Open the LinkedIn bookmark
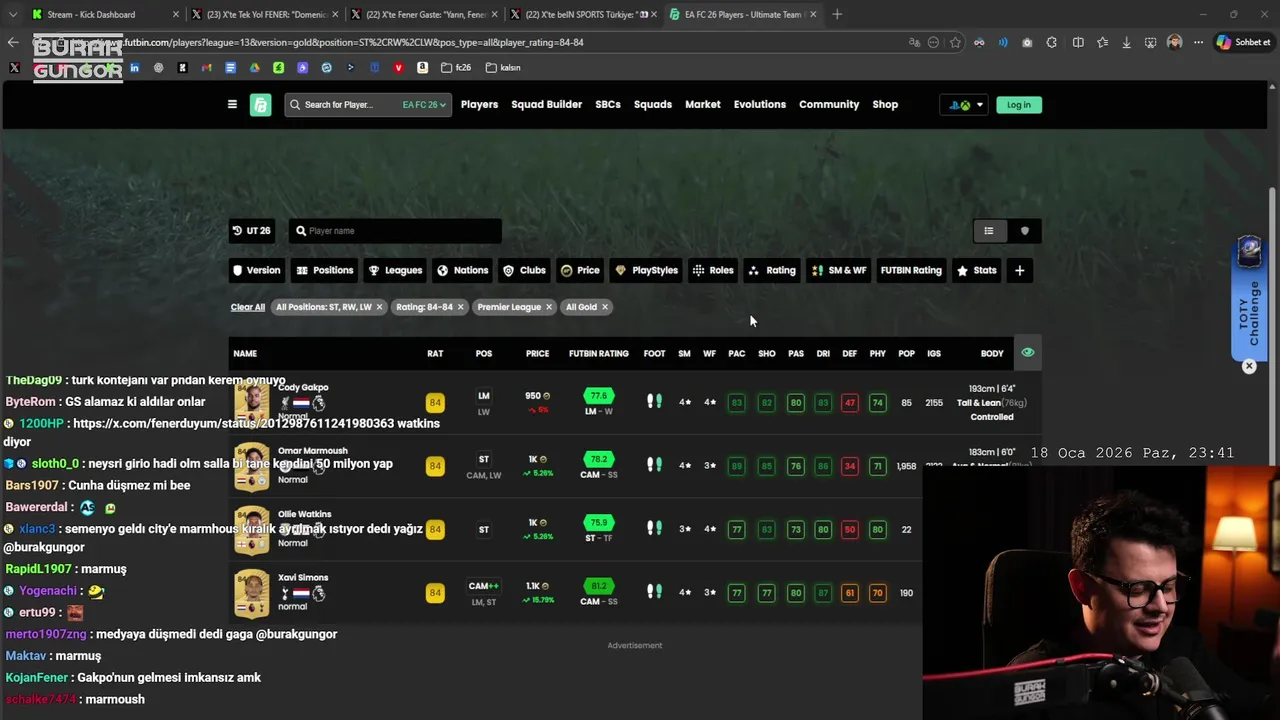 (134, 68)
